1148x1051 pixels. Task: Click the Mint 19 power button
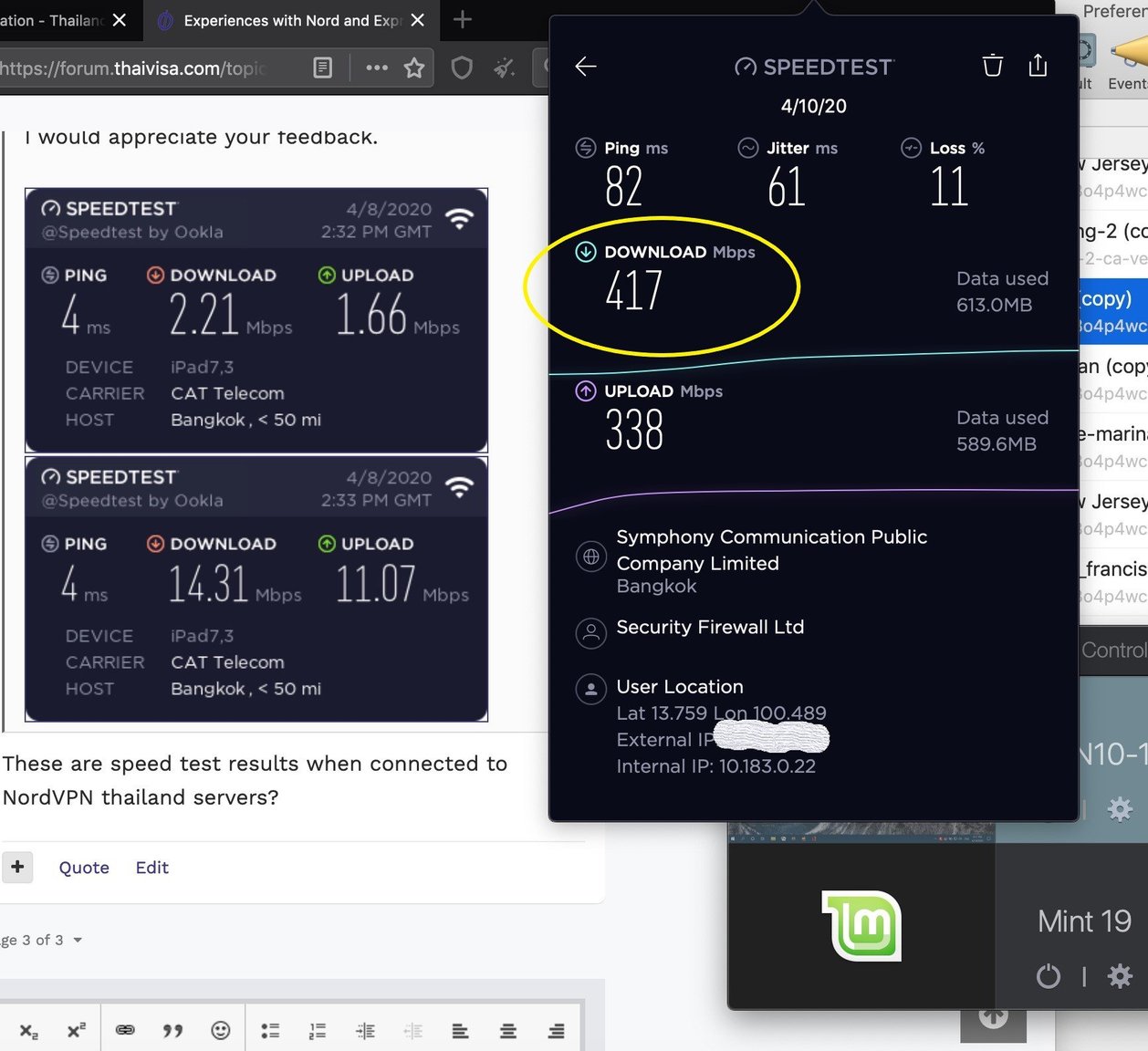point(1049,976)
